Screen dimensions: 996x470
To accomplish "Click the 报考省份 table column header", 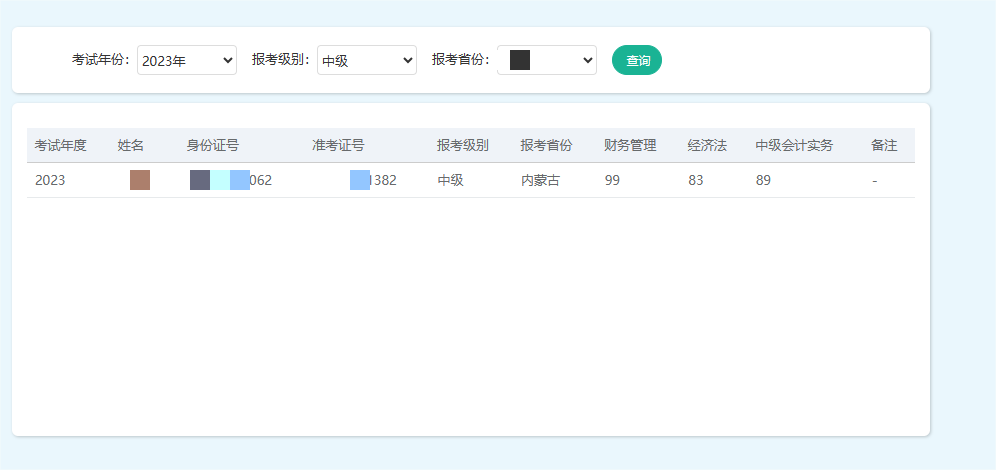I will coord(546,146).
